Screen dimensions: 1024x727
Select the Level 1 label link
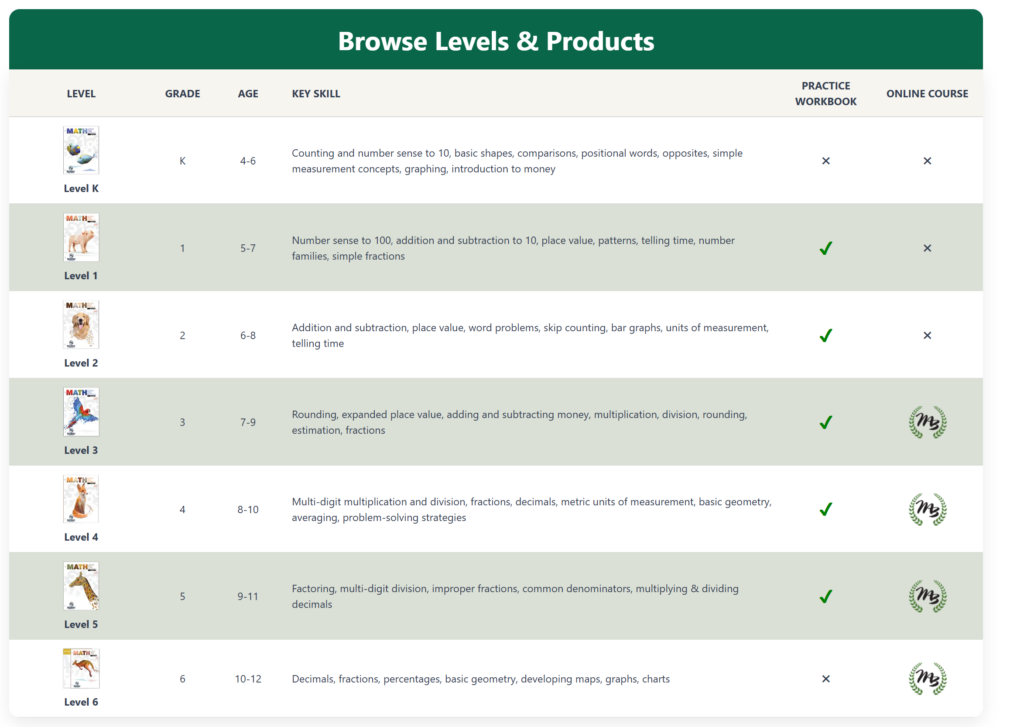click(81, 276)
